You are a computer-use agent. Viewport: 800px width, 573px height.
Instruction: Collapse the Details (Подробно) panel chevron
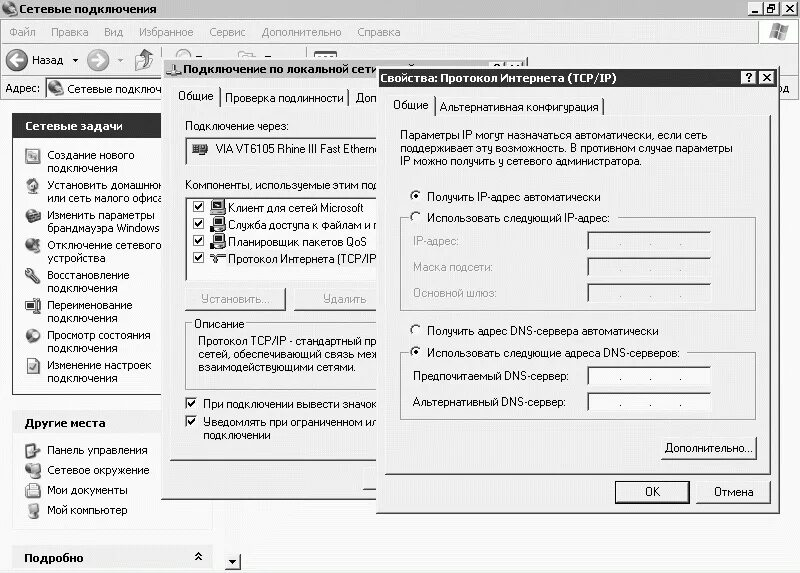pyautogui.click(x=198, y=557)
